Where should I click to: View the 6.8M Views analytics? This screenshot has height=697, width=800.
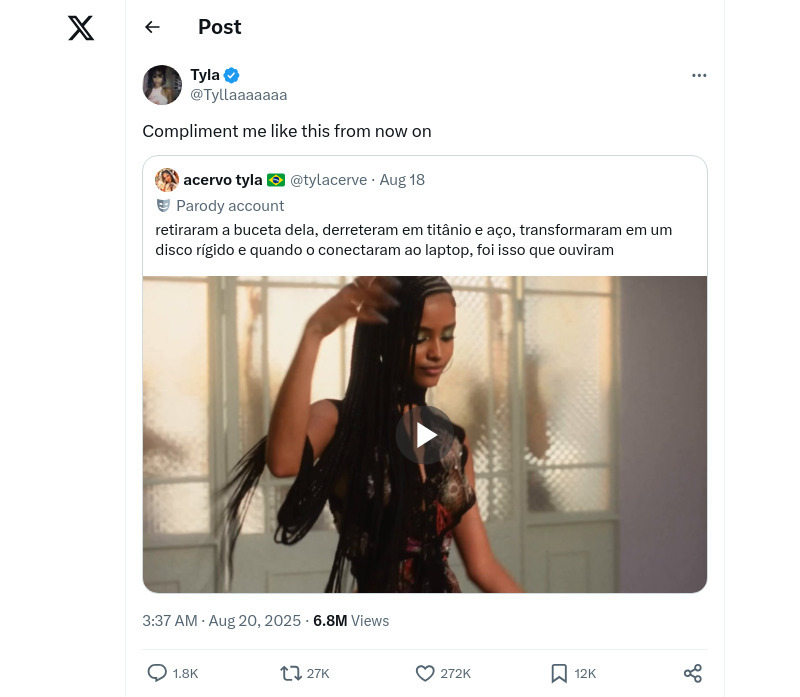point(351,621)
